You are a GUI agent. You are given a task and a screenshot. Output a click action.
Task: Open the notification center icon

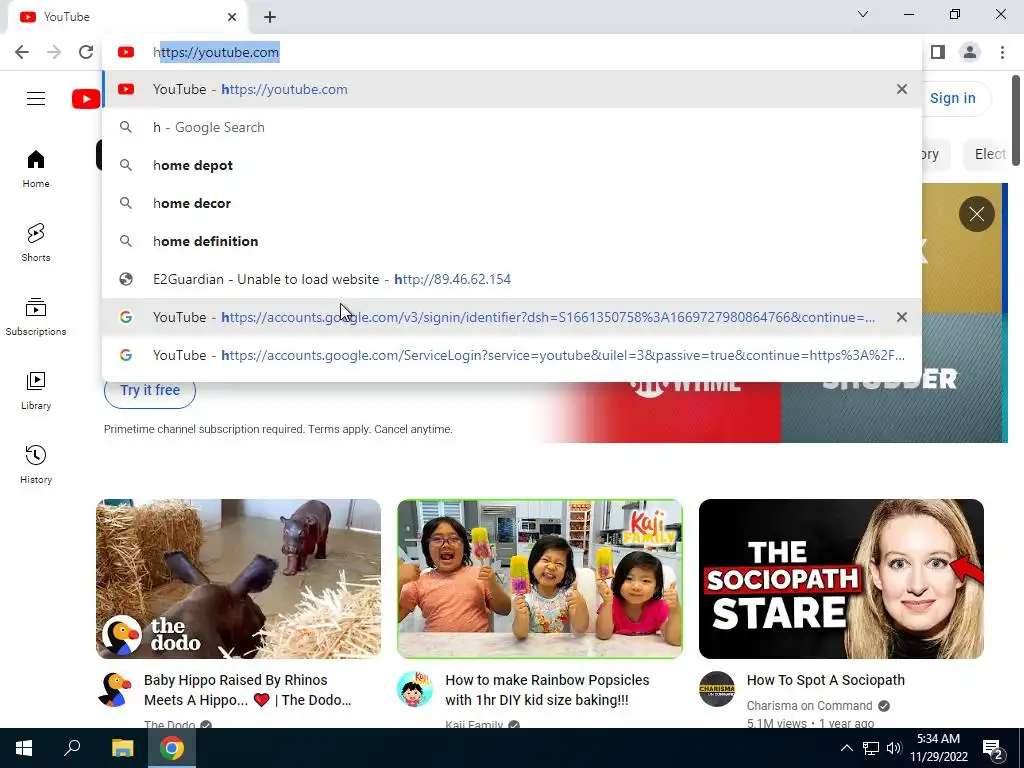tap(993, 749)
